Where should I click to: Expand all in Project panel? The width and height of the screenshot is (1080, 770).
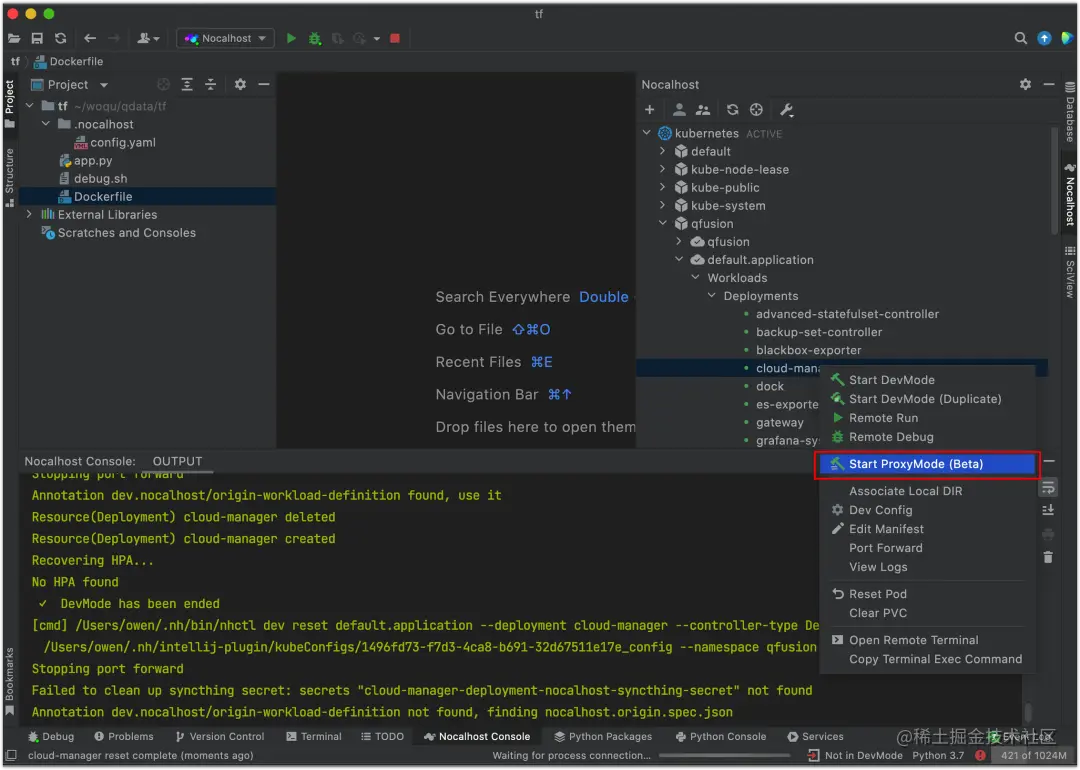click(x=187, y=84)
